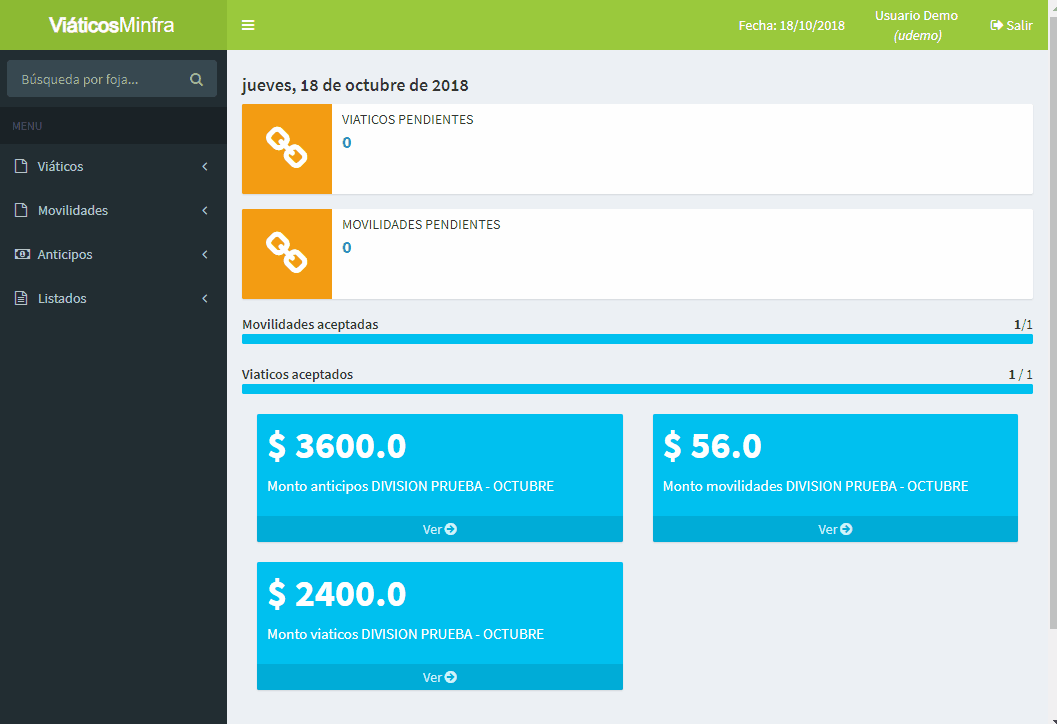
Task: Click the Viáticos Pendientes orange link icon
Action: click(x=287, y=149)
